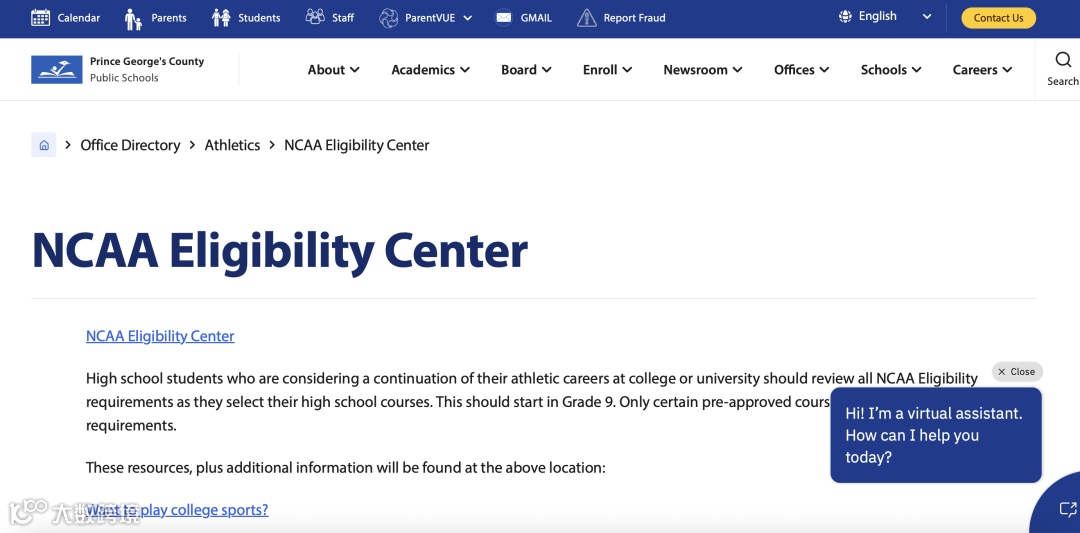
Task: Go to Athletics breadcrumb link
Action: [x=232, y=145]
